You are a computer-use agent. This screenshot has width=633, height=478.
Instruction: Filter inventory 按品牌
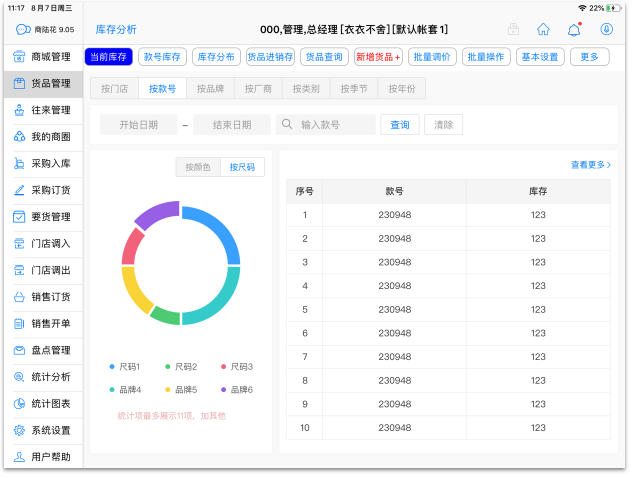210,89
